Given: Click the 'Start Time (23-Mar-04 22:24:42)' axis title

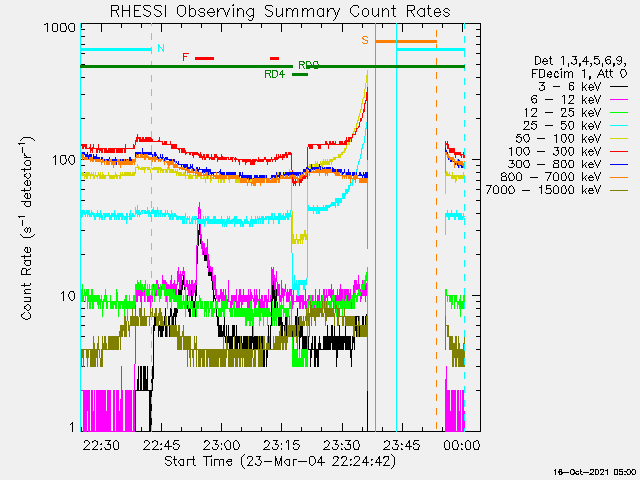Looking at the screenshot, I should click(280, 461).
